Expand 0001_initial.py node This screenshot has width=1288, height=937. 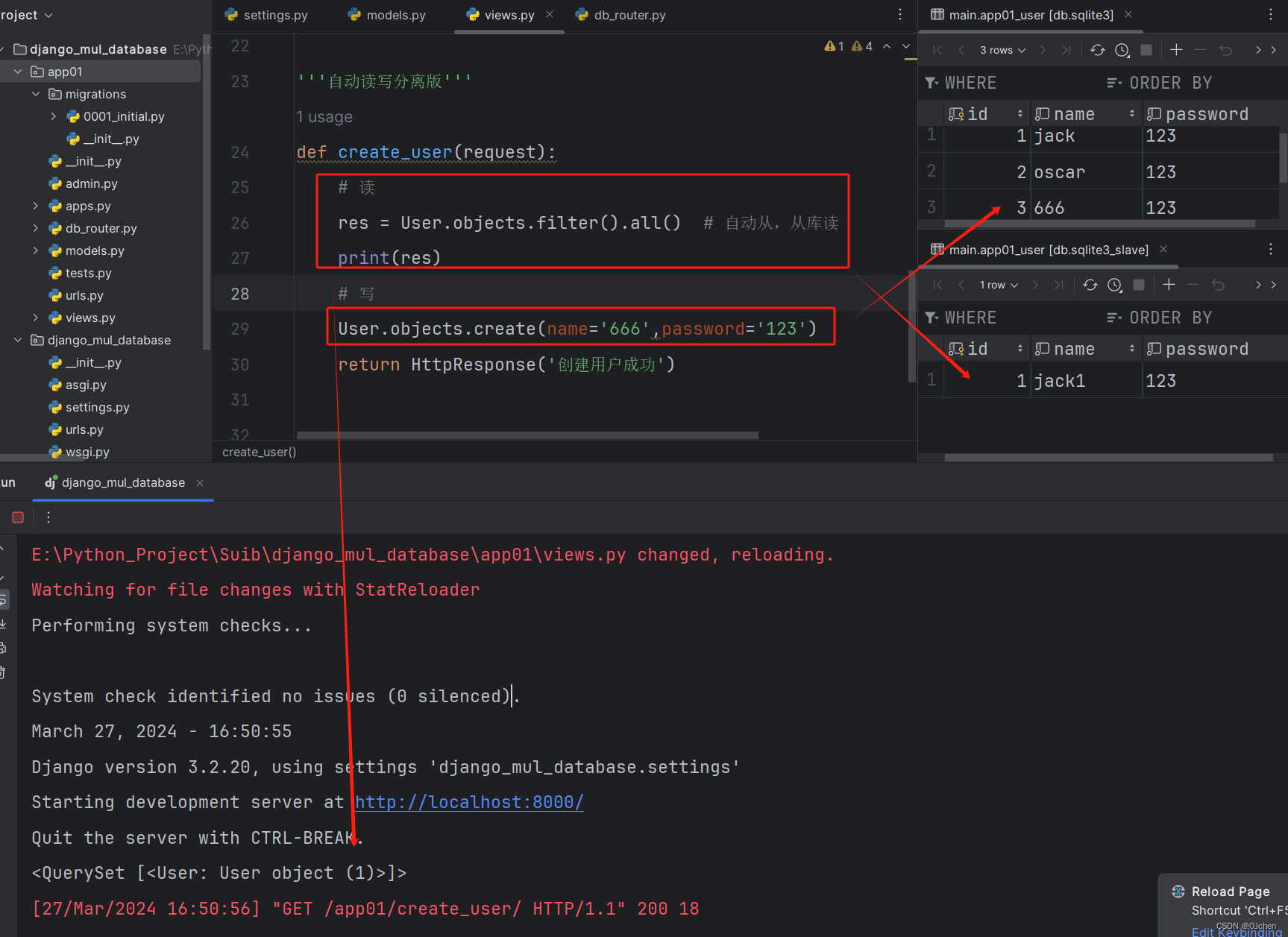point(54,116)
